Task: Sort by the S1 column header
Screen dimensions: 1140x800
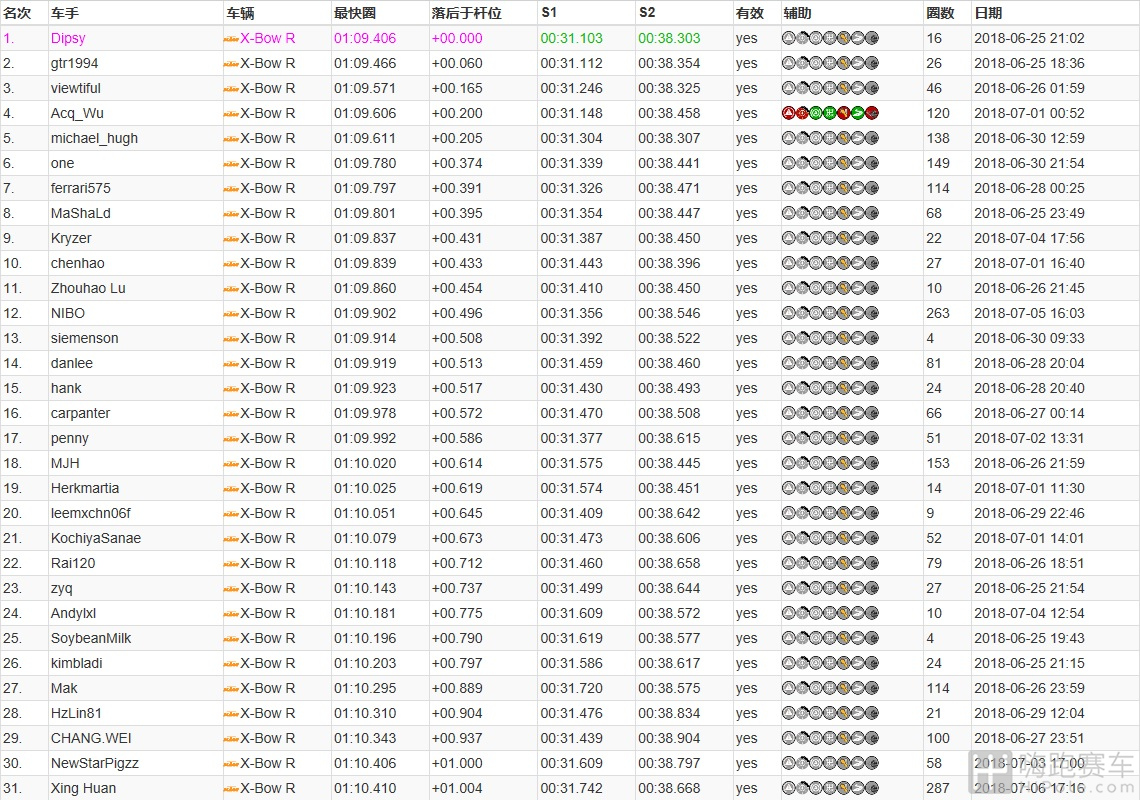Action: point(549,12)
